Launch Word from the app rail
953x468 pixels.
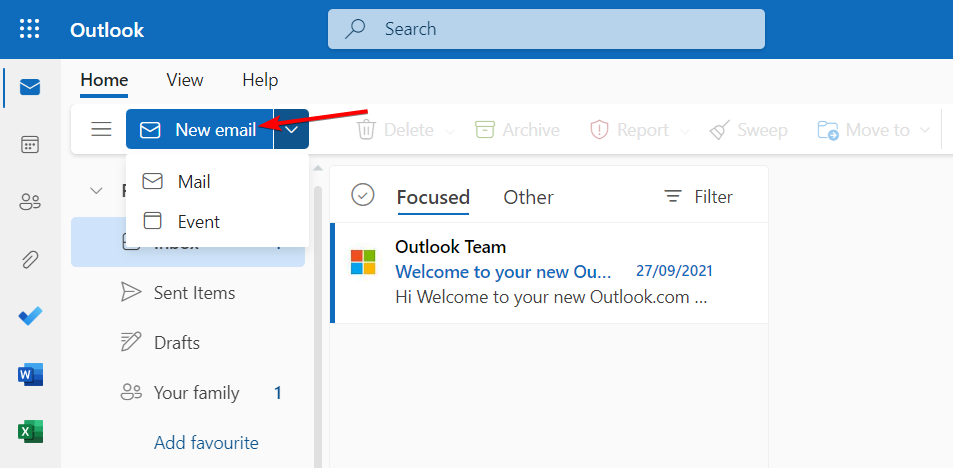pos(30,374)
